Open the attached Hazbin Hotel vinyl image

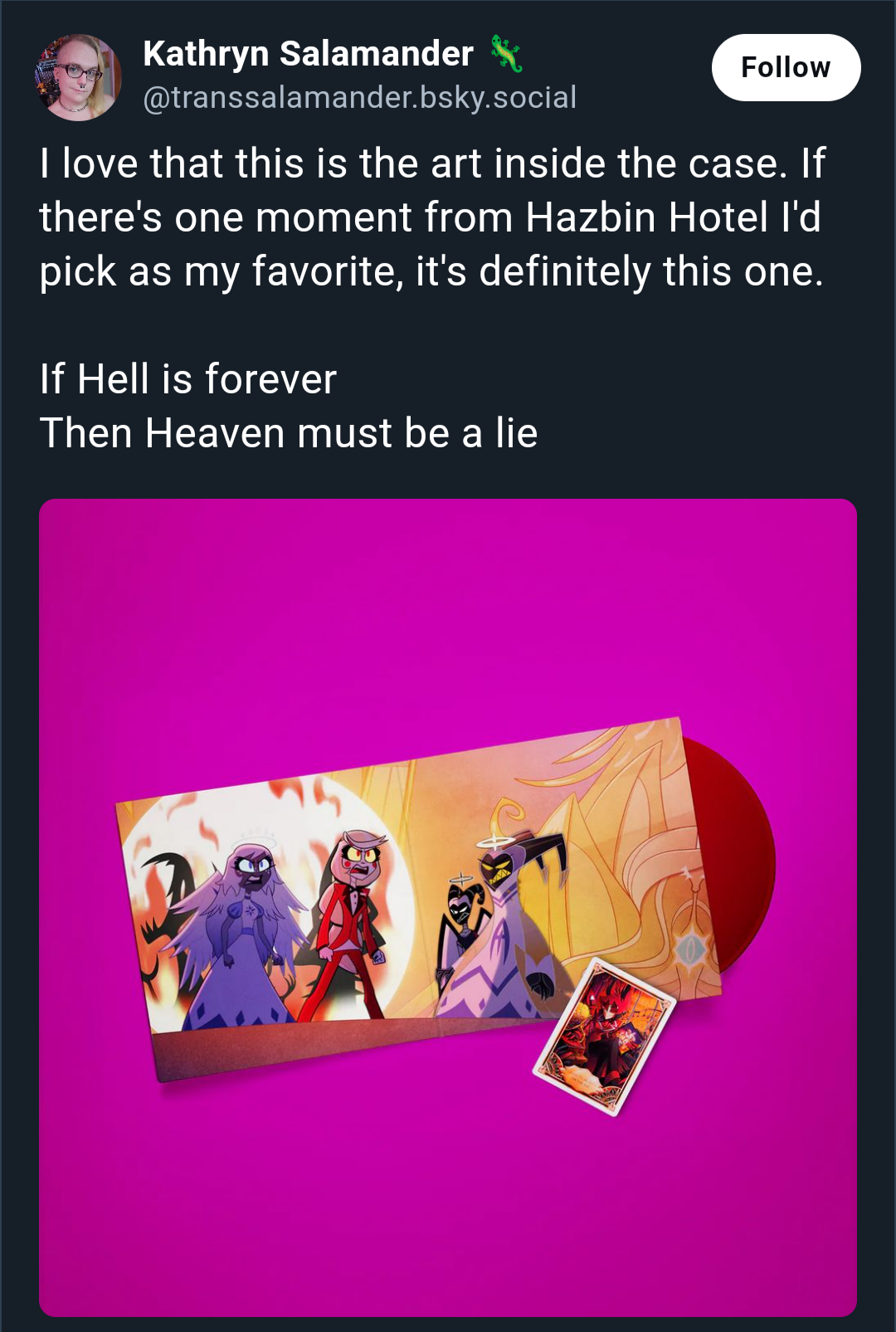pos(448,907)
